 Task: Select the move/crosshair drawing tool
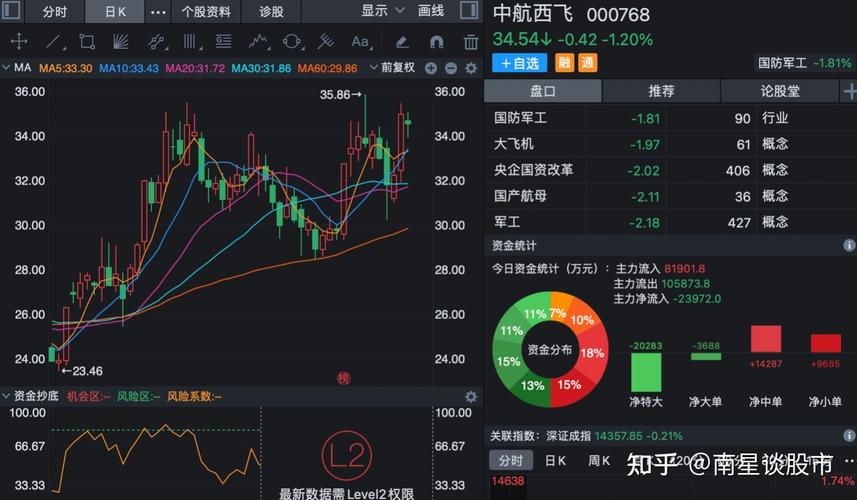tap(19, 42)
